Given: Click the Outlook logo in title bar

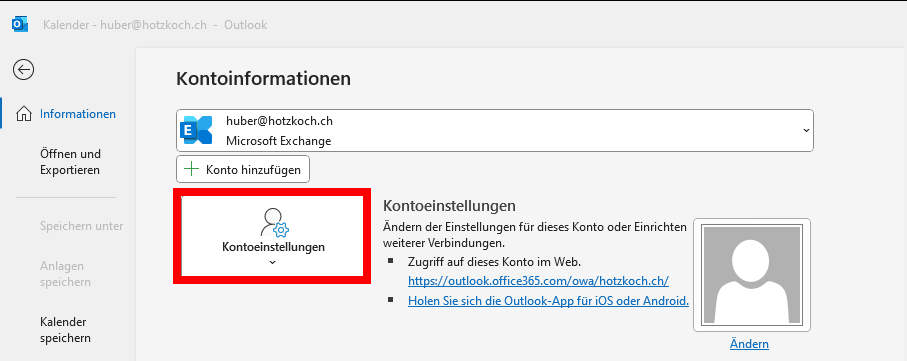Looking at the screenshot, I should [20, 25].
